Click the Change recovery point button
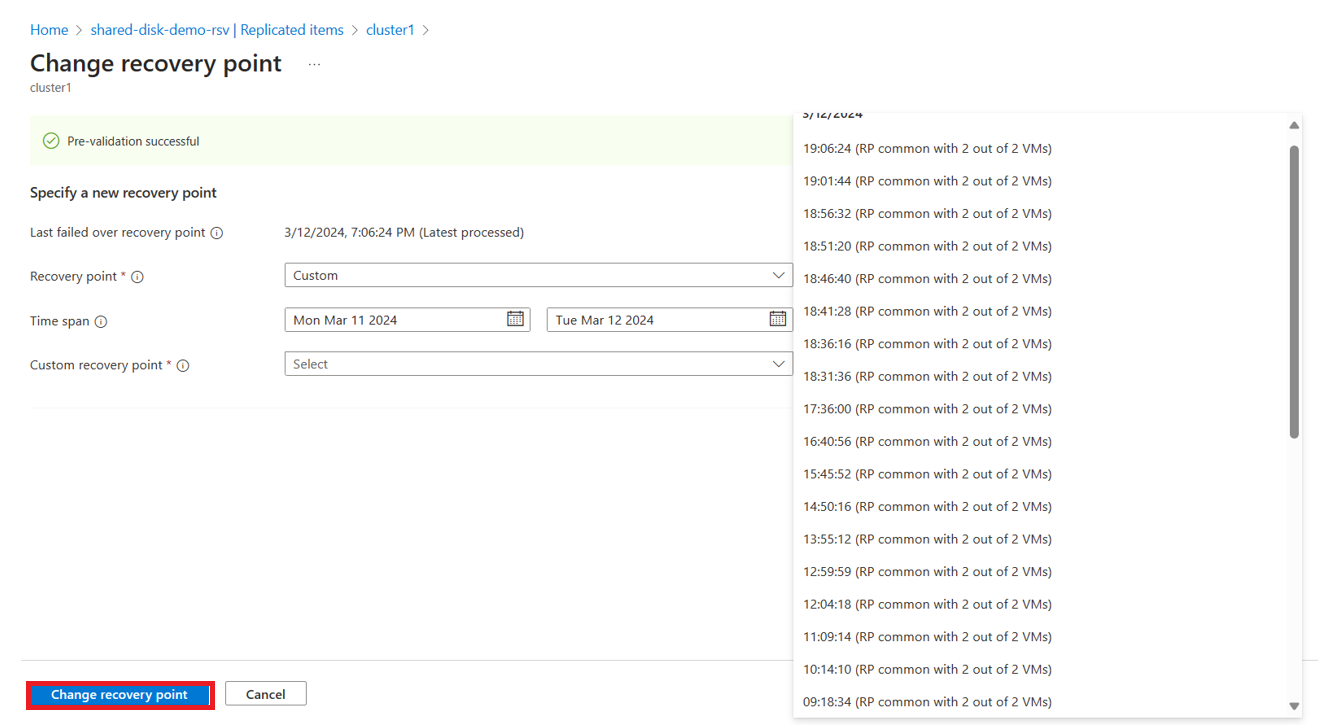The height and width of the screenshot is (727, 1318). tap(119, 694)
